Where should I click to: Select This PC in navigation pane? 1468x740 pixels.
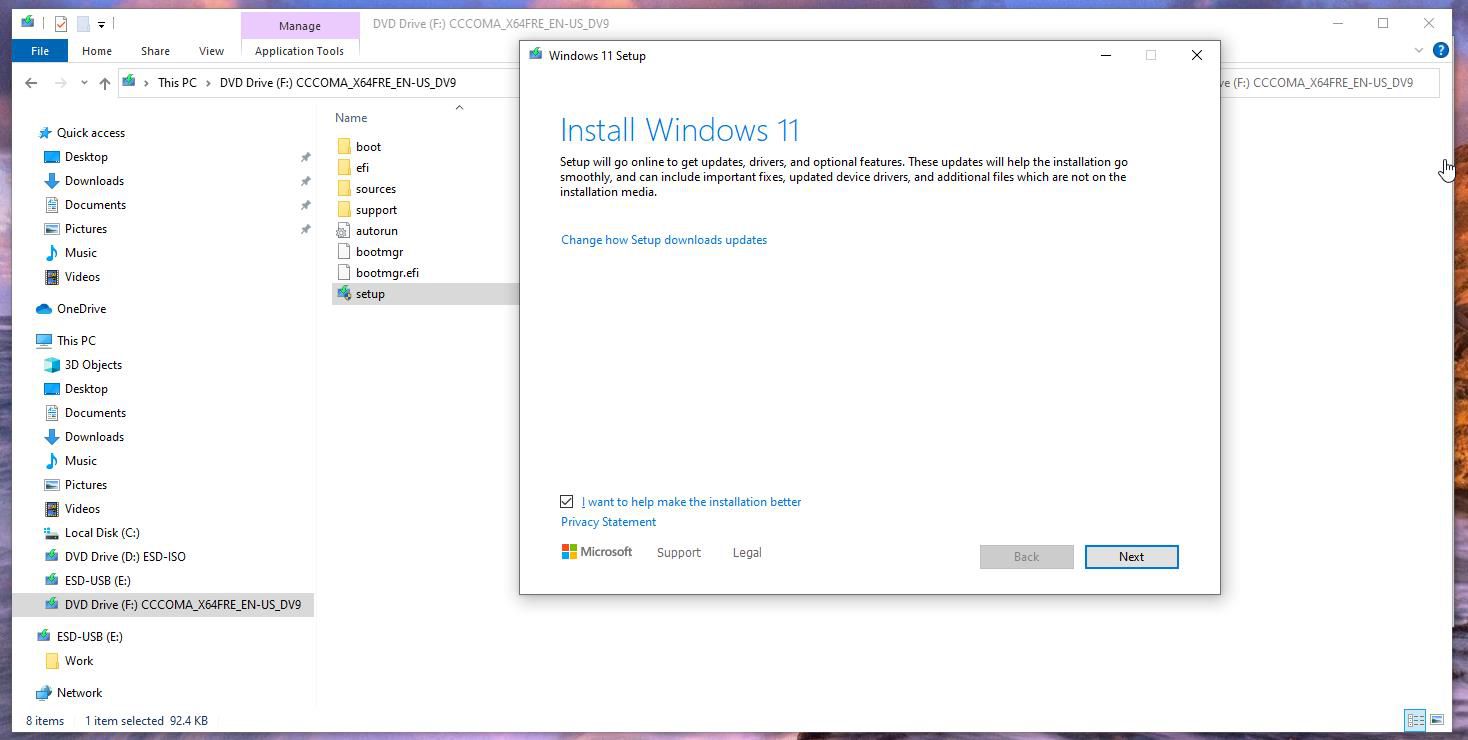click(76, 341)
